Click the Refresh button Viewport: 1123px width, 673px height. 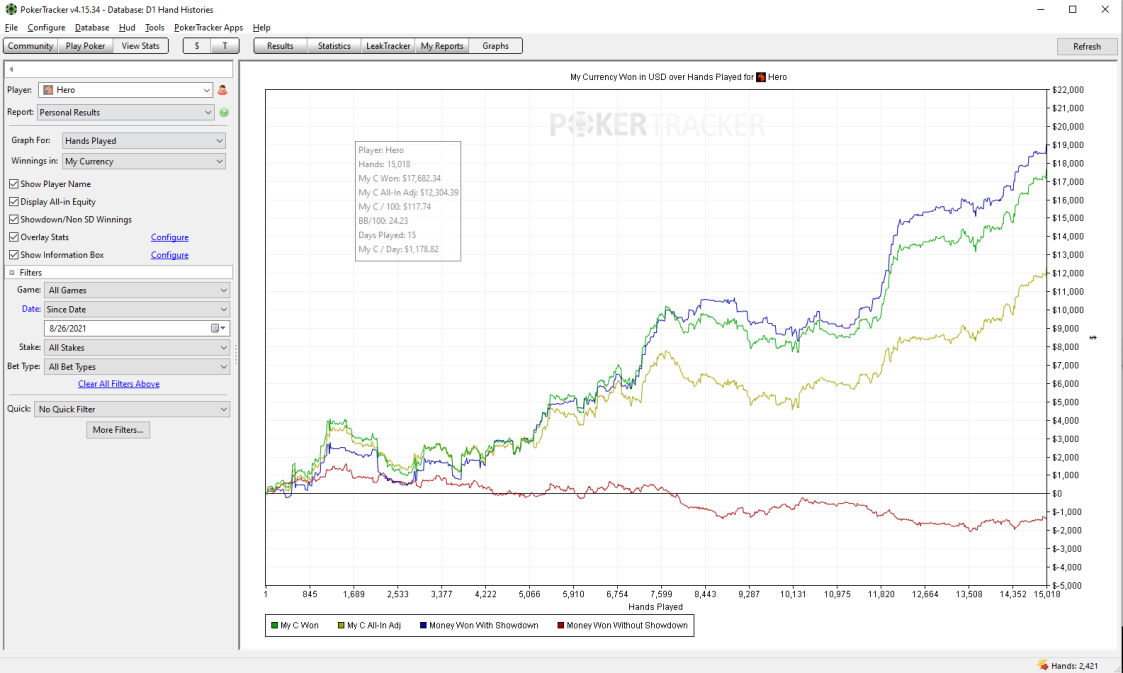point(1086,47)
